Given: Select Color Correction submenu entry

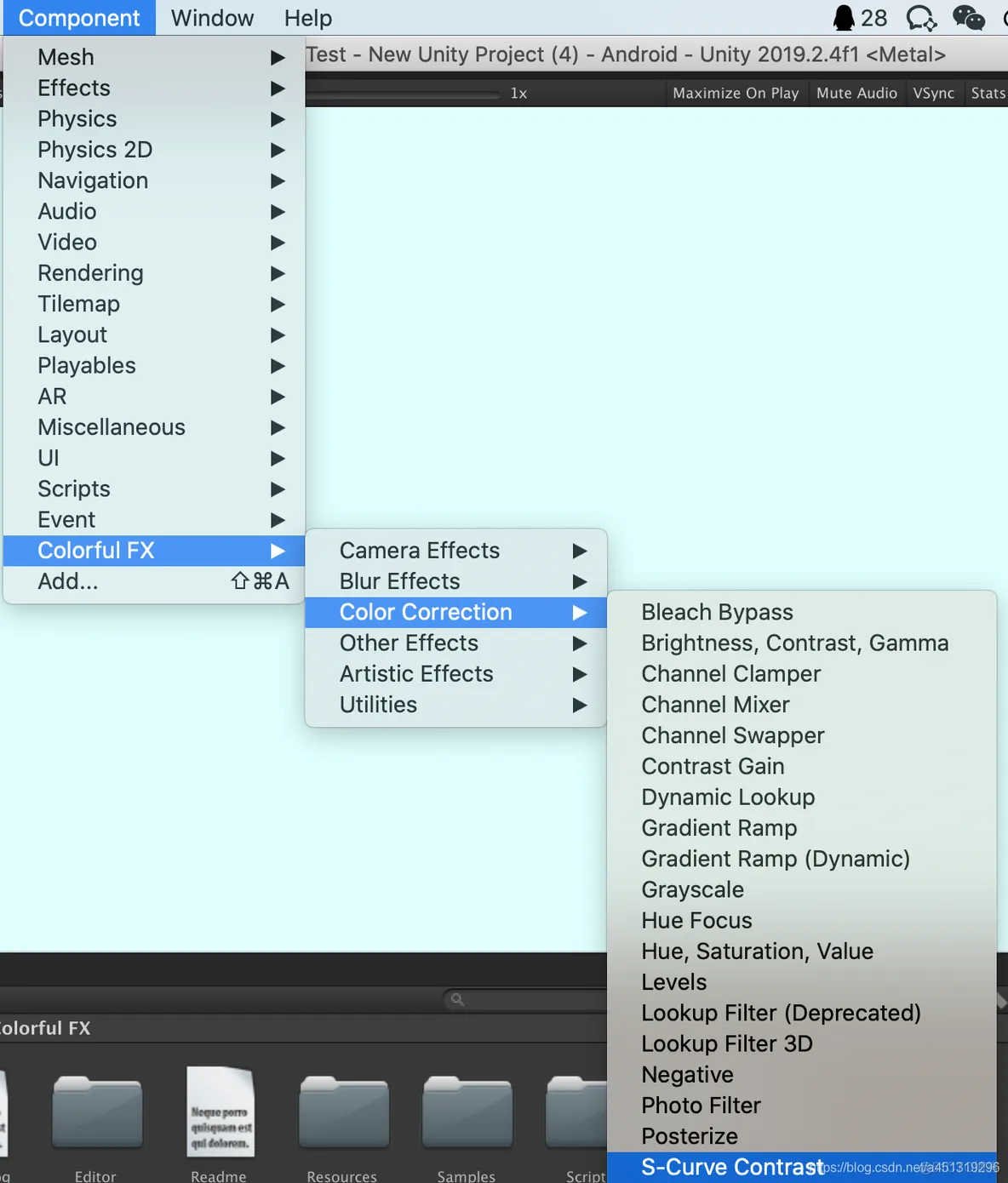Looking at the screenshot, I should coord(455,612).
